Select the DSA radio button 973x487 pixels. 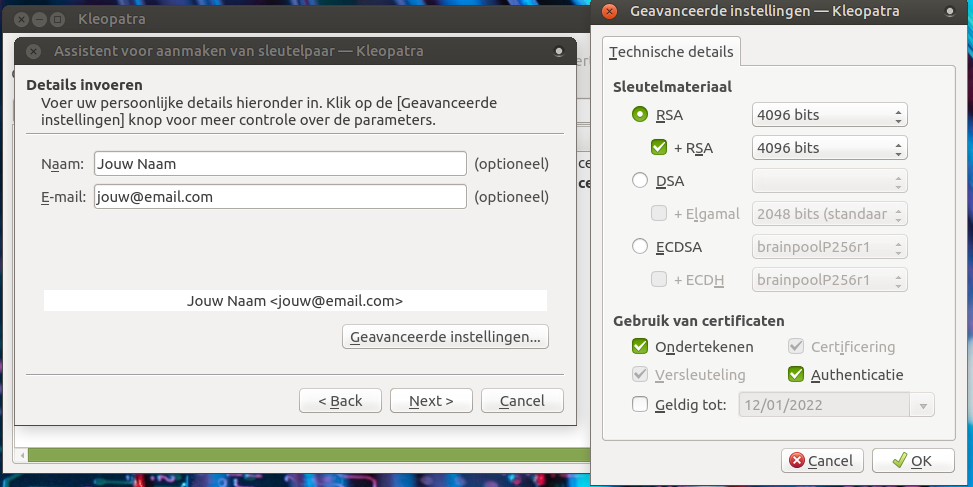(640, 181)
